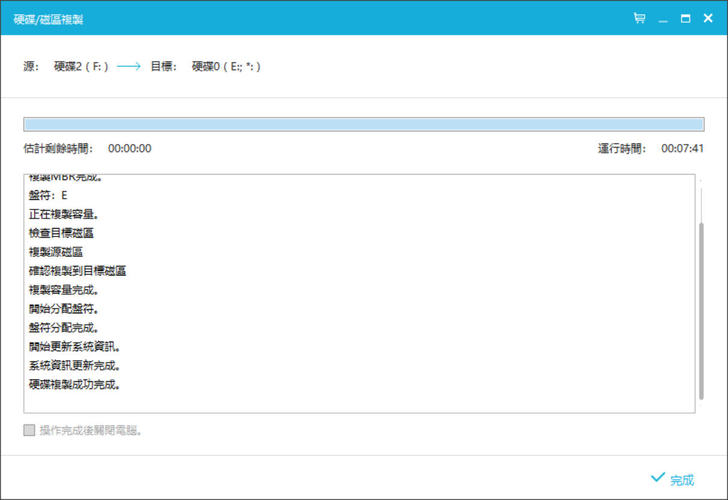
Task: Select the 系統資訊更新完成 log entry
Action: (75, 365)
